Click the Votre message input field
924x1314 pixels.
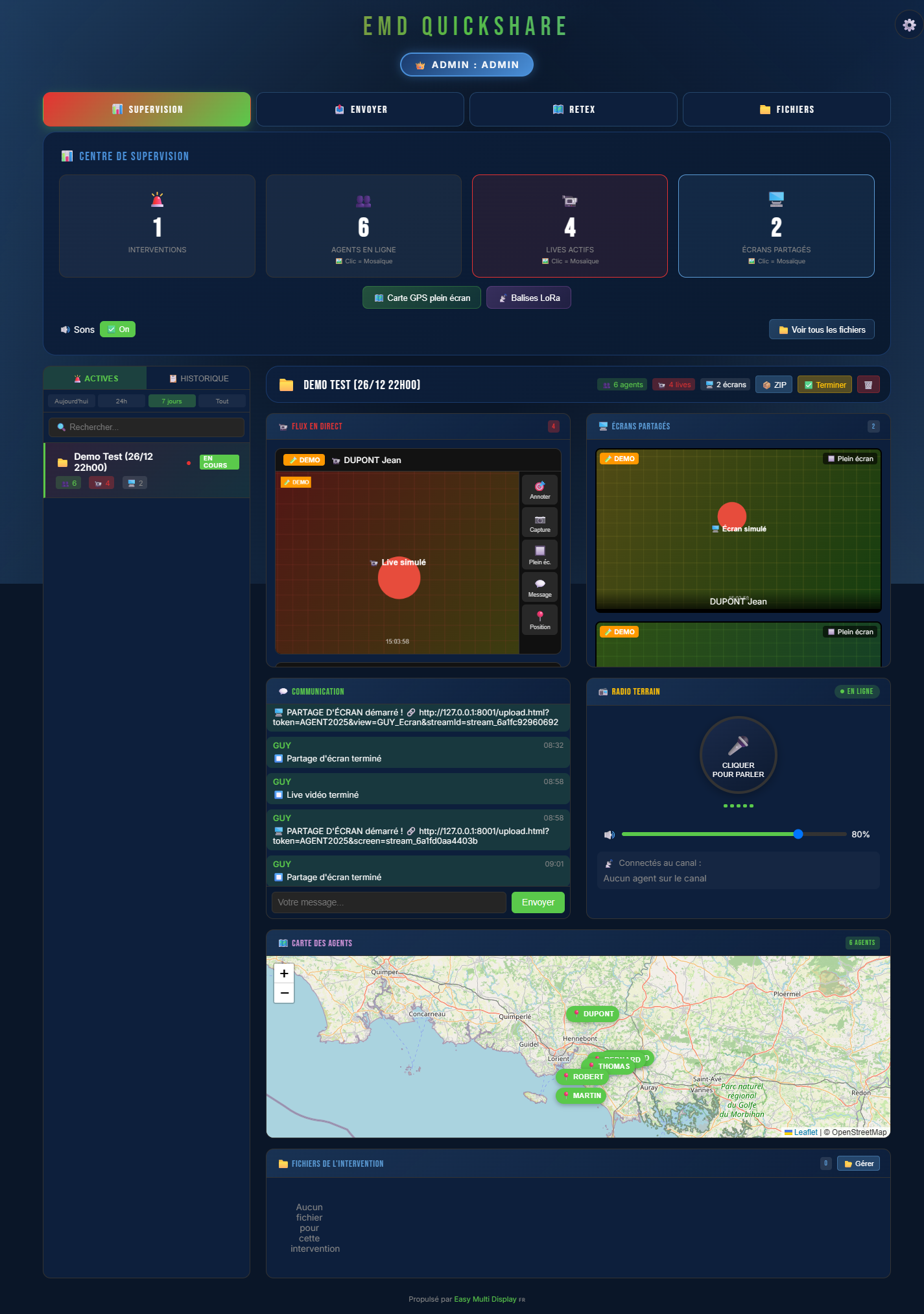click(x=388, y=902)
